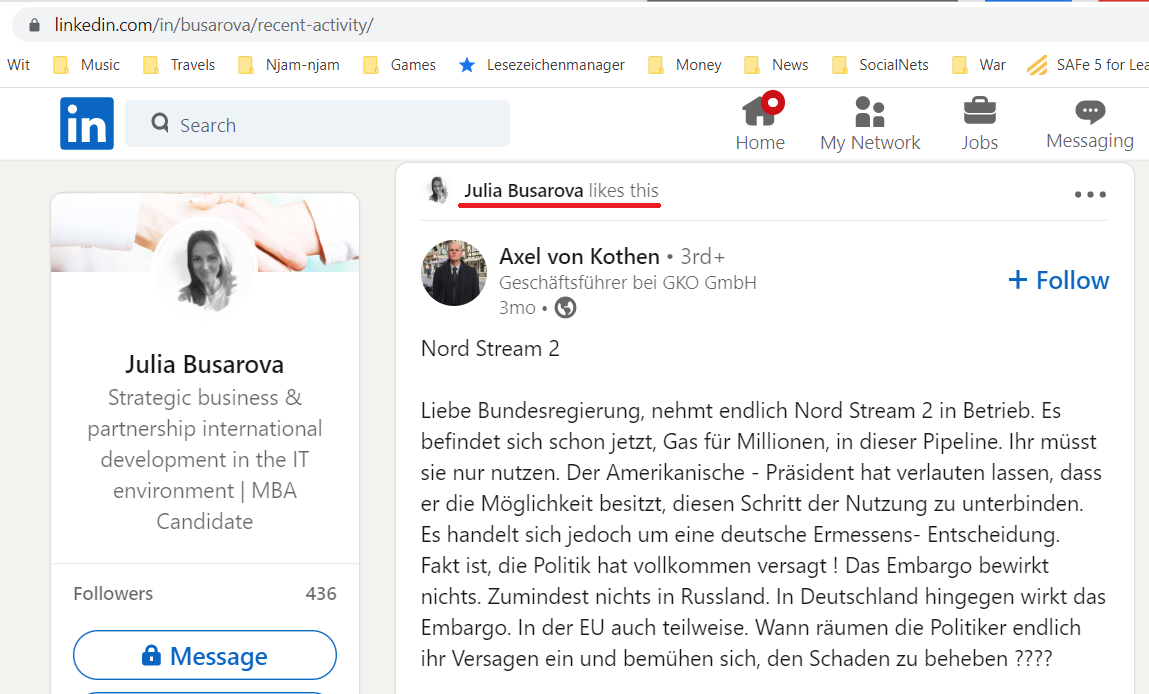Open the post's three-dot options menu

click(x=1090, y=194)
